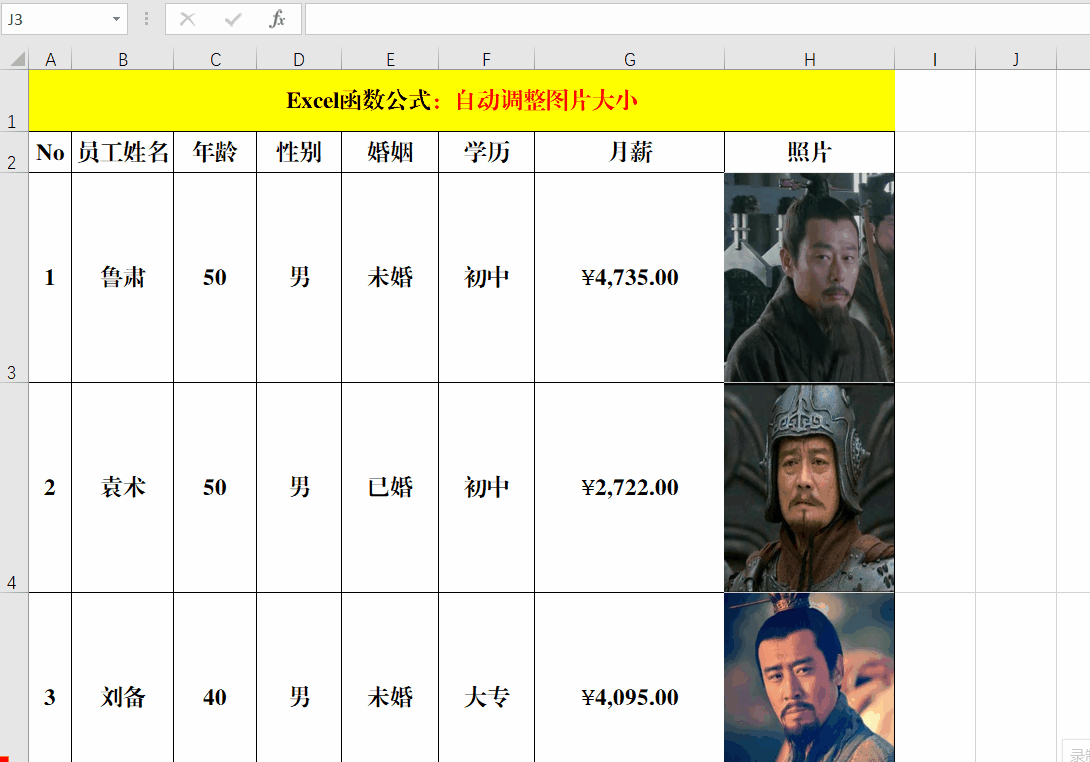
Task: Click the yellow title cell 'Excel函数公式'
Action: [x=462, y=101]
